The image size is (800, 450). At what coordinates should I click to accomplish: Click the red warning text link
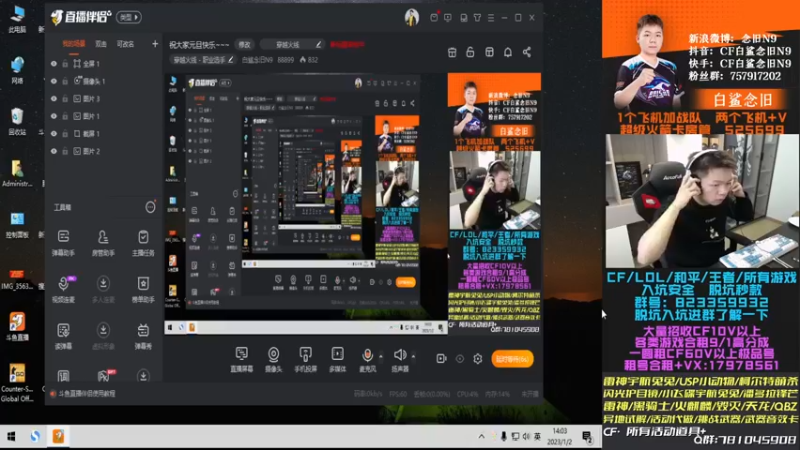[x=347, y=45]
